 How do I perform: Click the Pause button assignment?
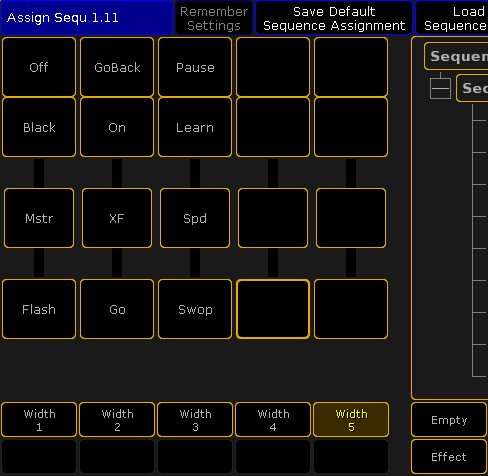pos(195,67)
